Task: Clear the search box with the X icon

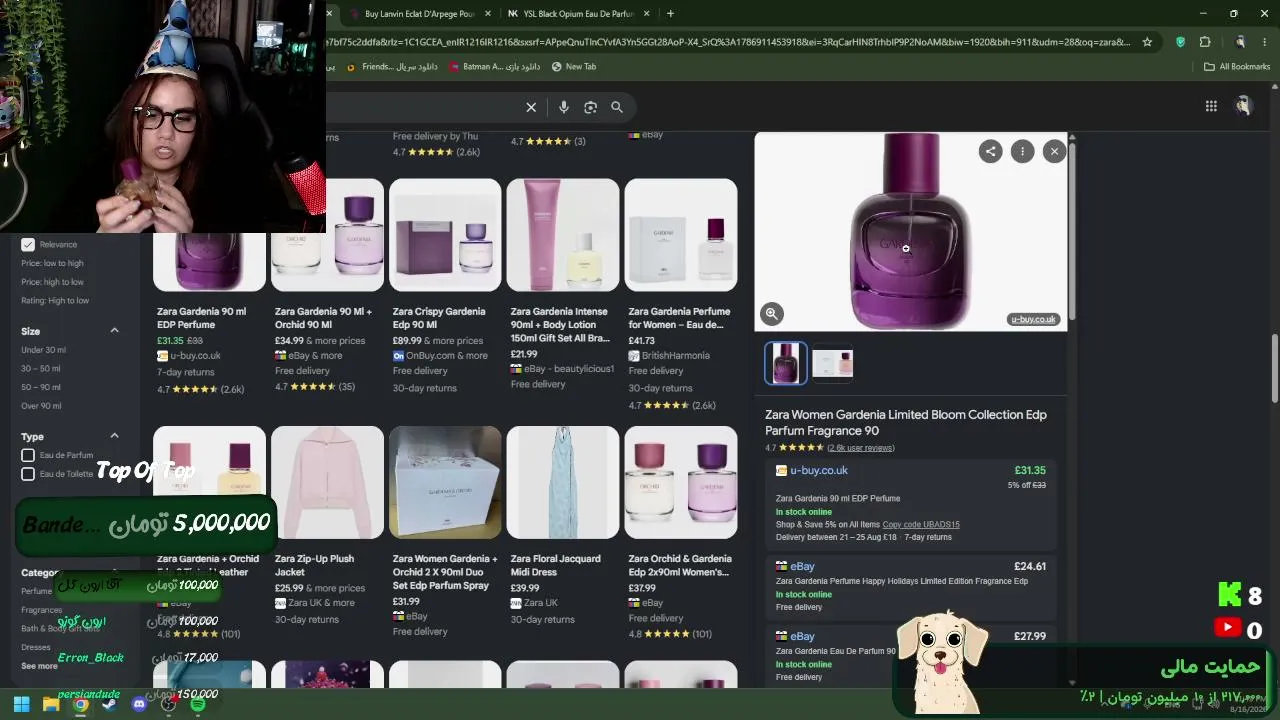Action: pos(531,107)
